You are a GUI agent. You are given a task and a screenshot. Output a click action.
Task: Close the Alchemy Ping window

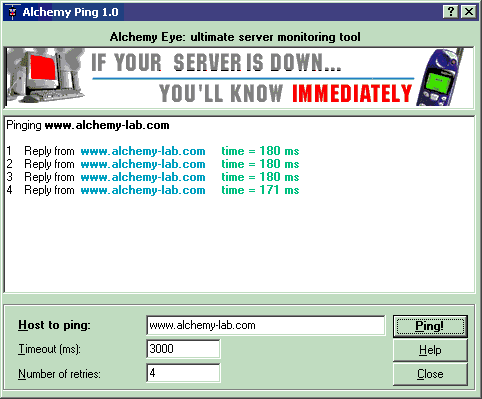pyautogui.click(x=468, y=12)
